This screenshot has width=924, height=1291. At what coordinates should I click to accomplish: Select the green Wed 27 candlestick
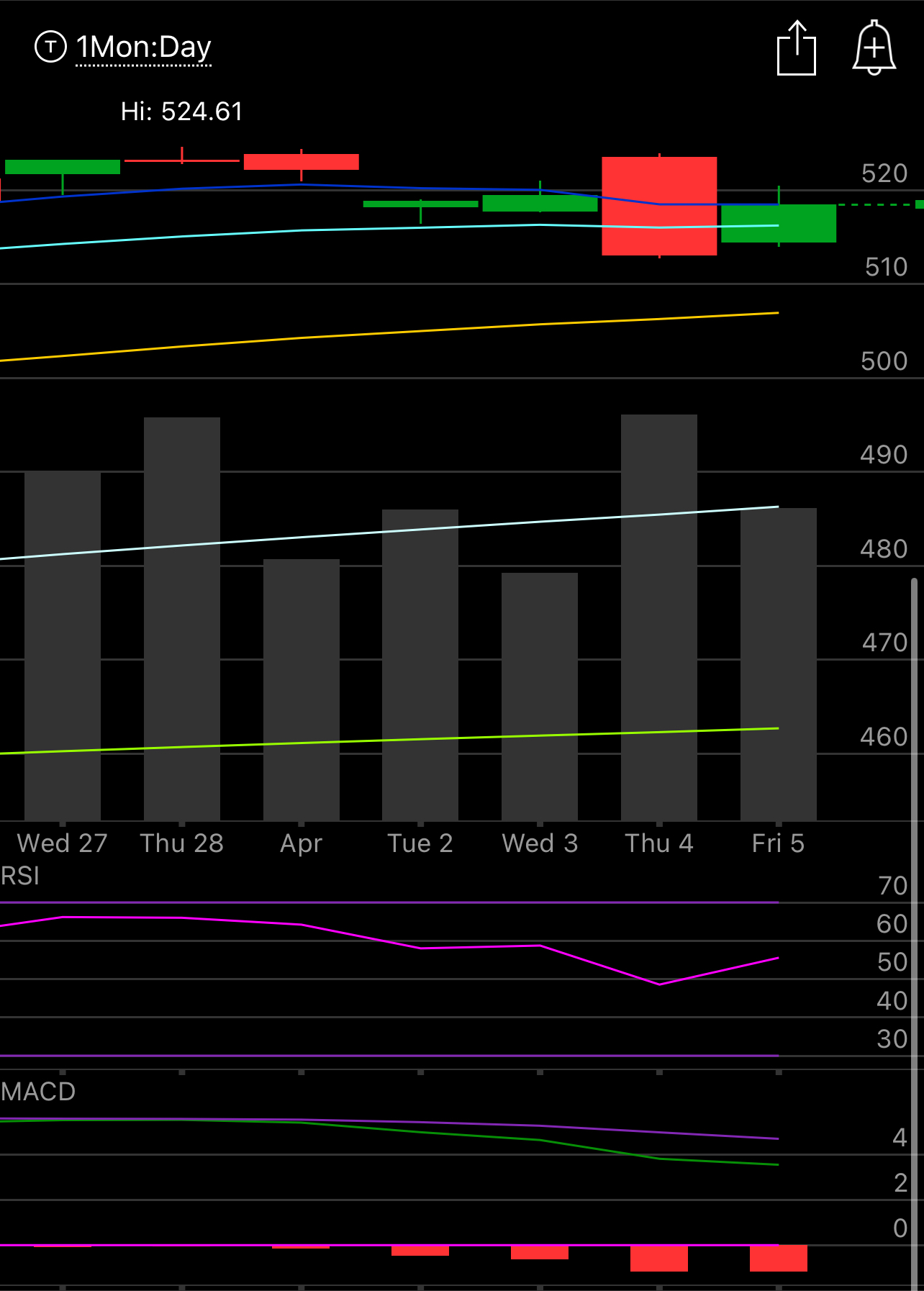coord(63,167)
